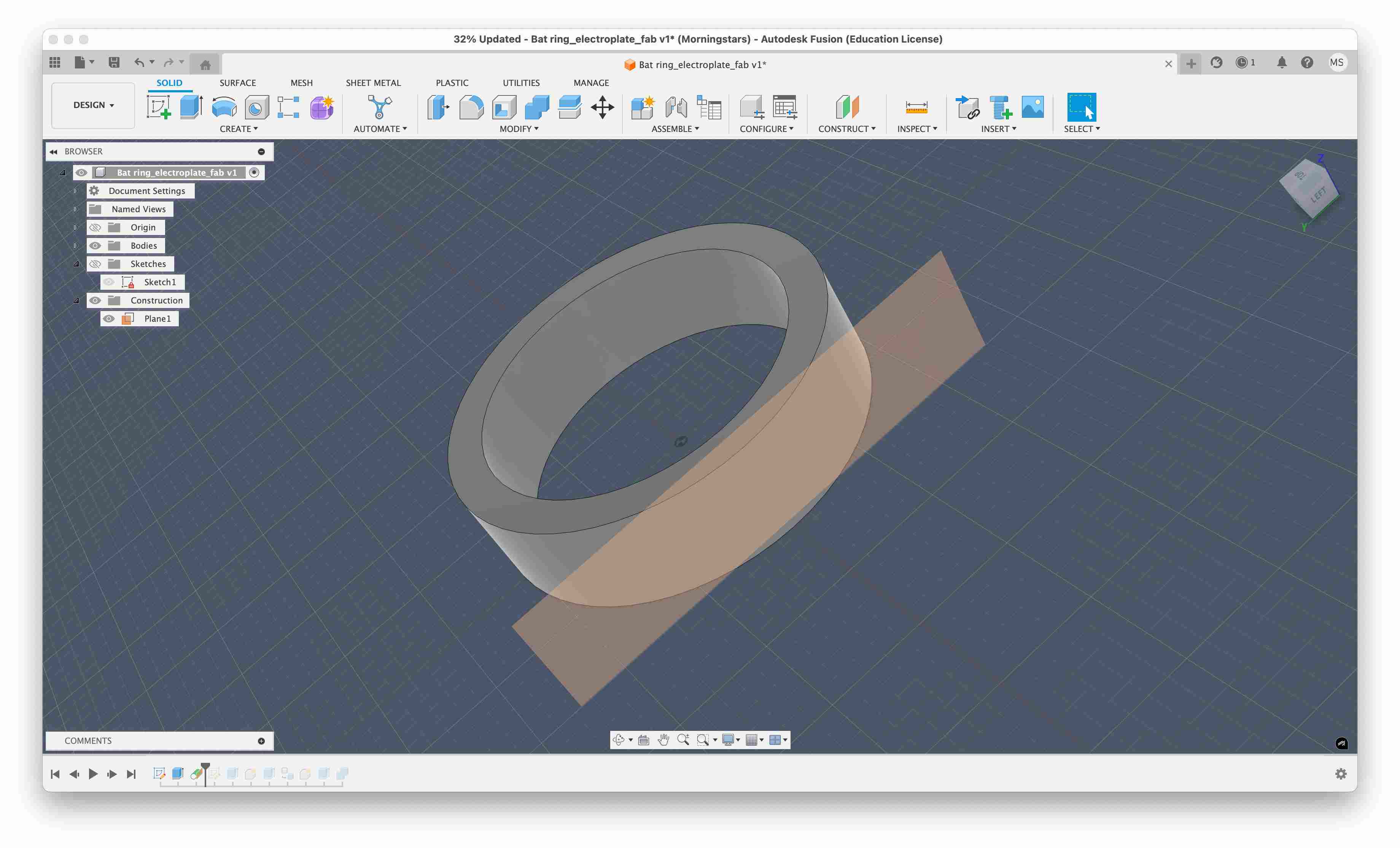
Task: Expand the COMMENTS panel
Action: pos(261,741)
